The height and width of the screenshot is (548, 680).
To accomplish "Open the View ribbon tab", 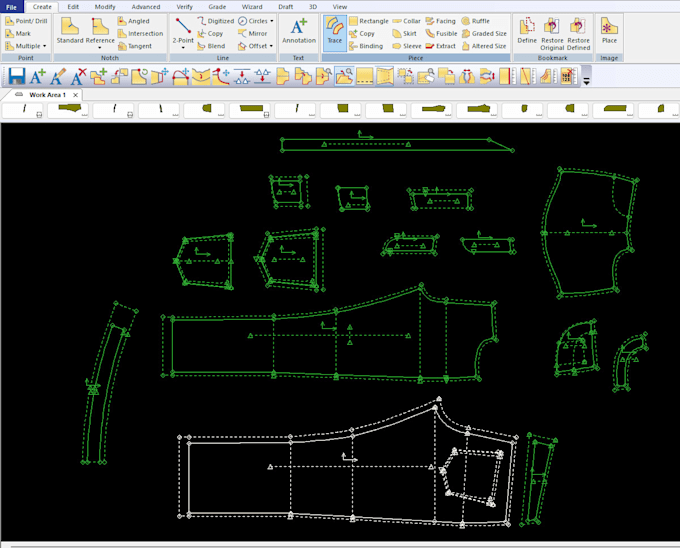I will coord(340,7).
